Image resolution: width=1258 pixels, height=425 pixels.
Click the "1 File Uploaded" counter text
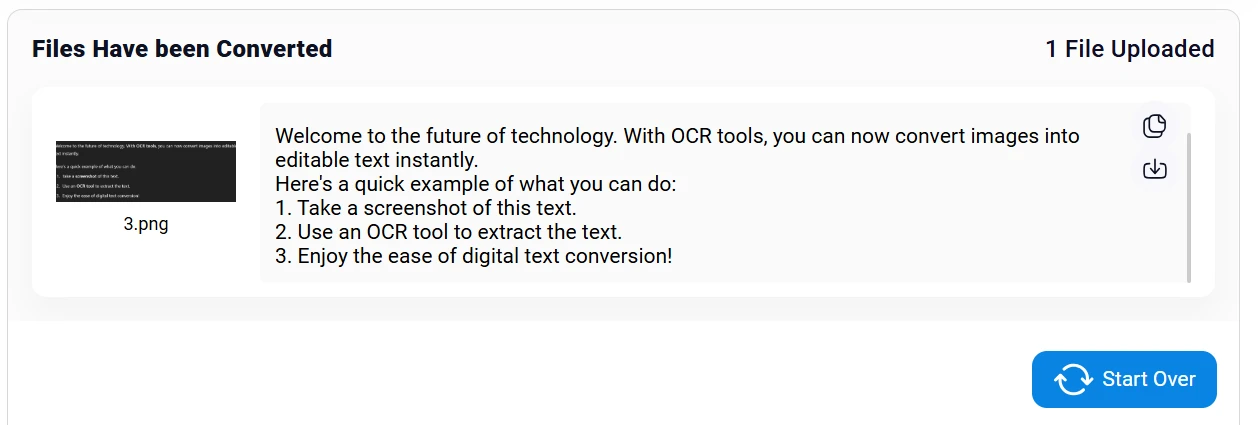1129,48
